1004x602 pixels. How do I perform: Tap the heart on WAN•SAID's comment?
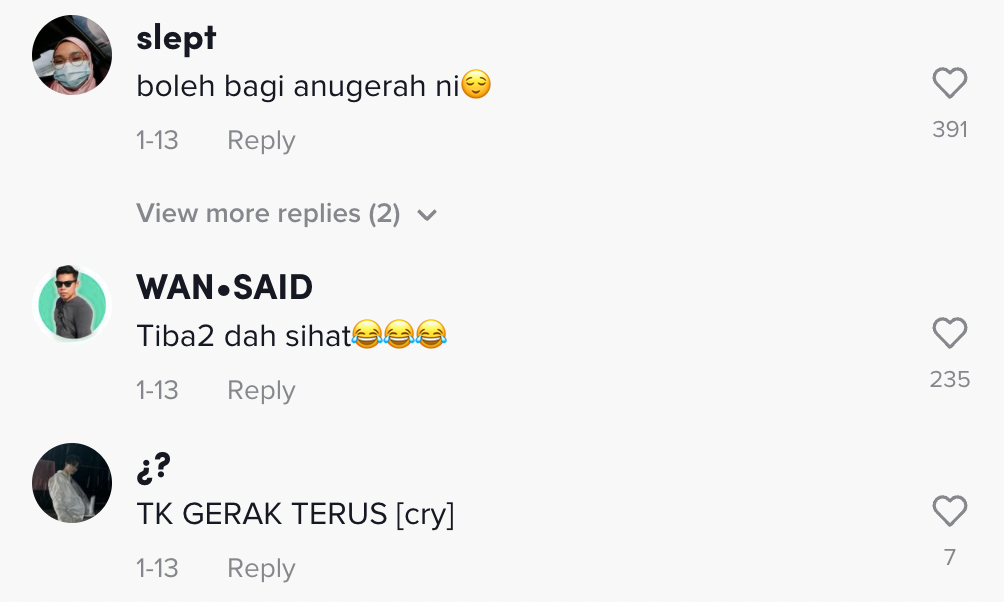(x=950, y=333)
